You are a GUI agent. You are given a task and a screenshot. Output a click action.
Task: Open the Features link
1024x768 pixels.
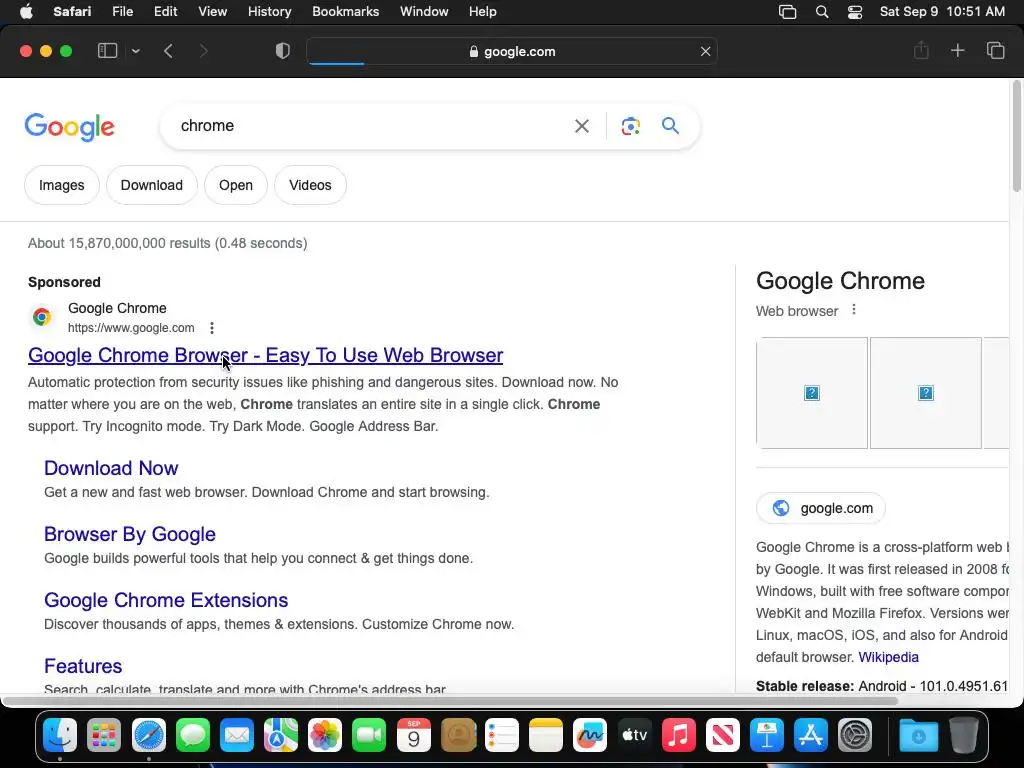click(83, 665)
